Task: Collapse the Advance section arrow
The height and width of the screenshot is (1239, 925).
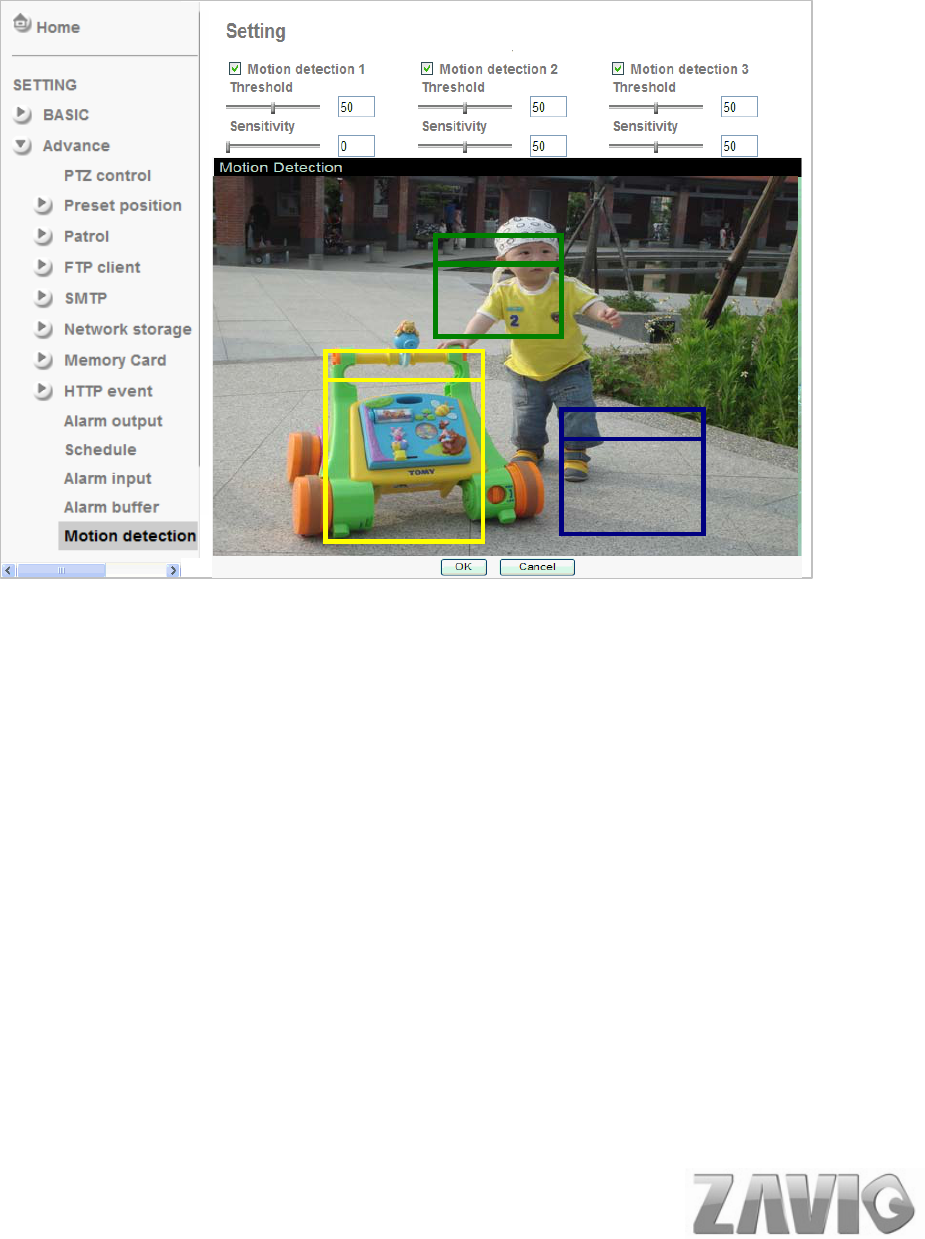Action: pyautogui.click(x=22, y=146)
